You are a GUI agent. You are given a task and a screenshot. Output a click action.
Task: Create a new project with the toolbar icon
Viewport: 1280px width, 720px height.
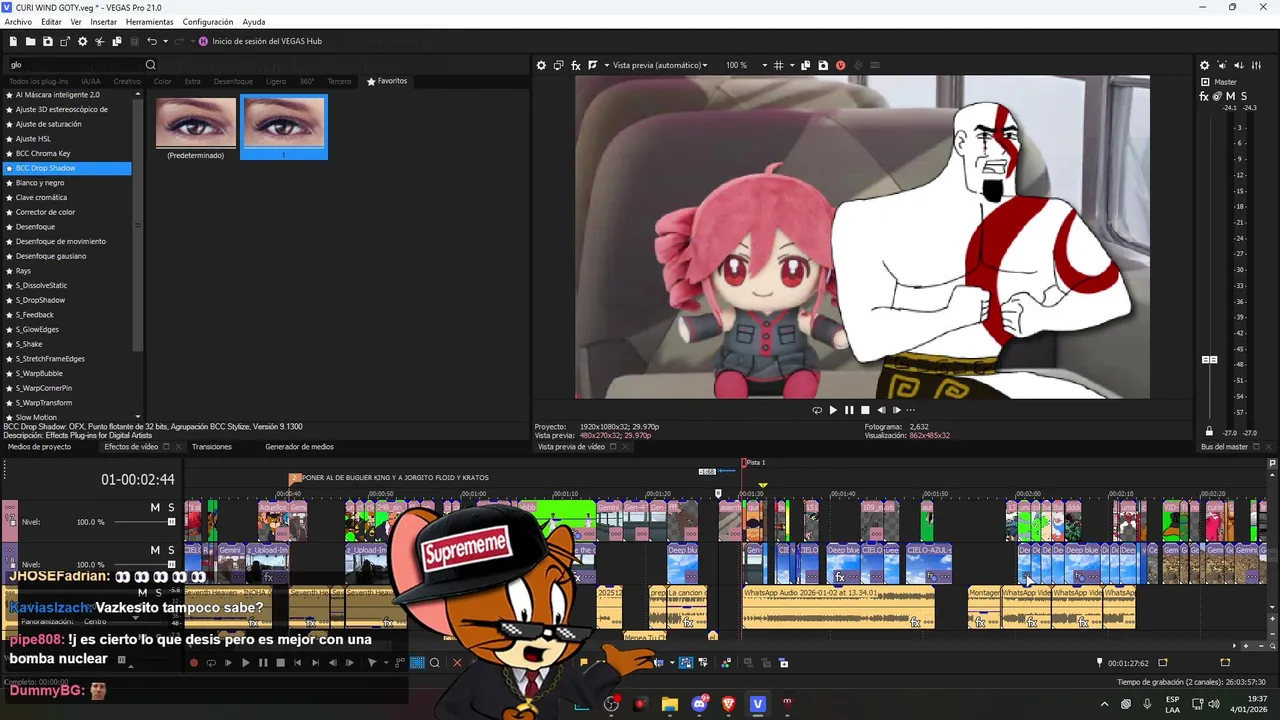tap(13, 41)
